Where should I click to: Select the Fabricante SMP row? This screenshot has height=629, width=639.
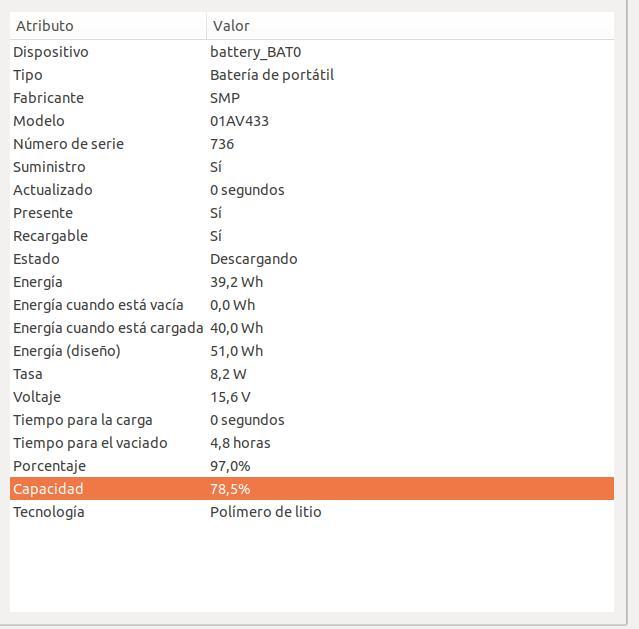[312, 98]
